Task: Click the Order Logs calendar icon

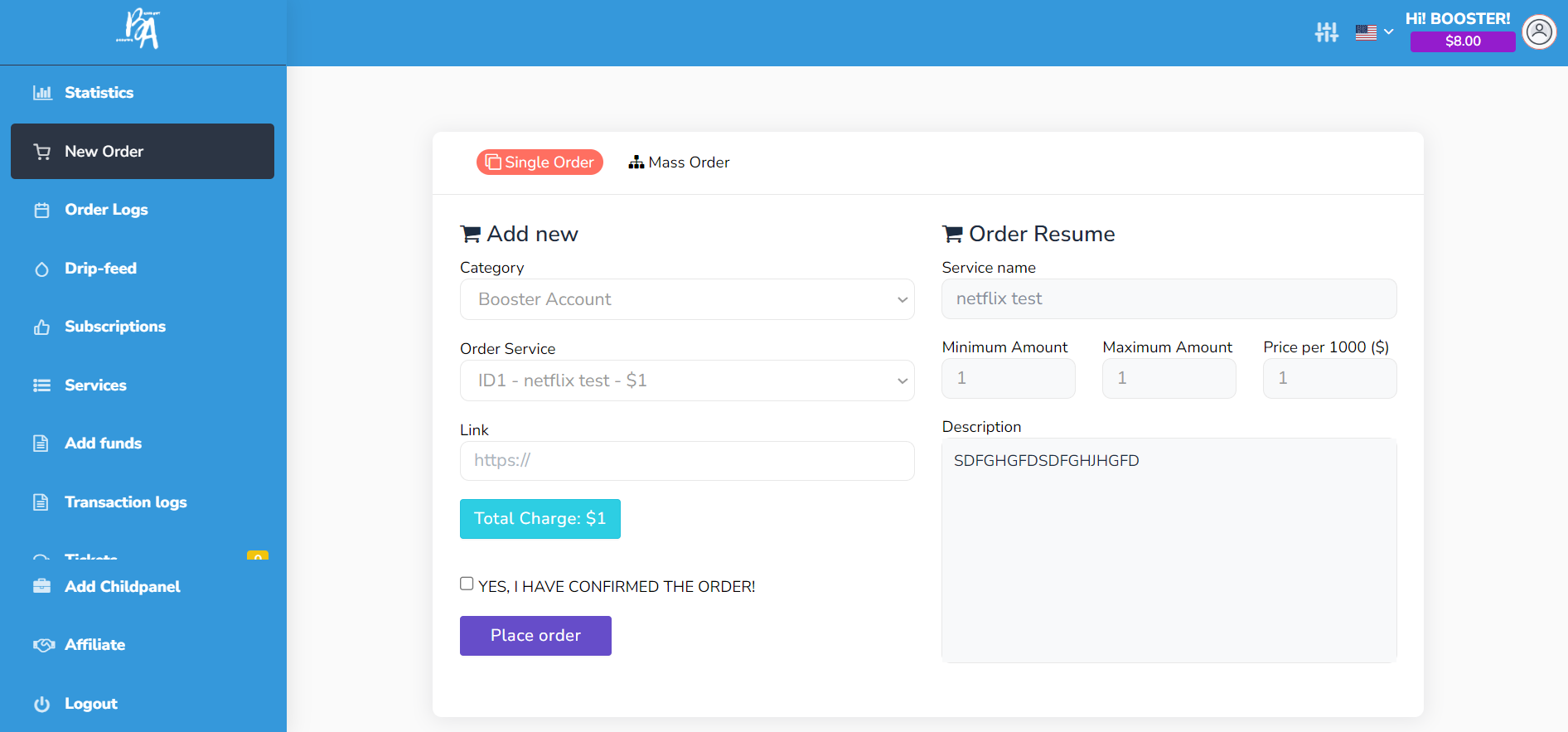Action: (42, 211)
